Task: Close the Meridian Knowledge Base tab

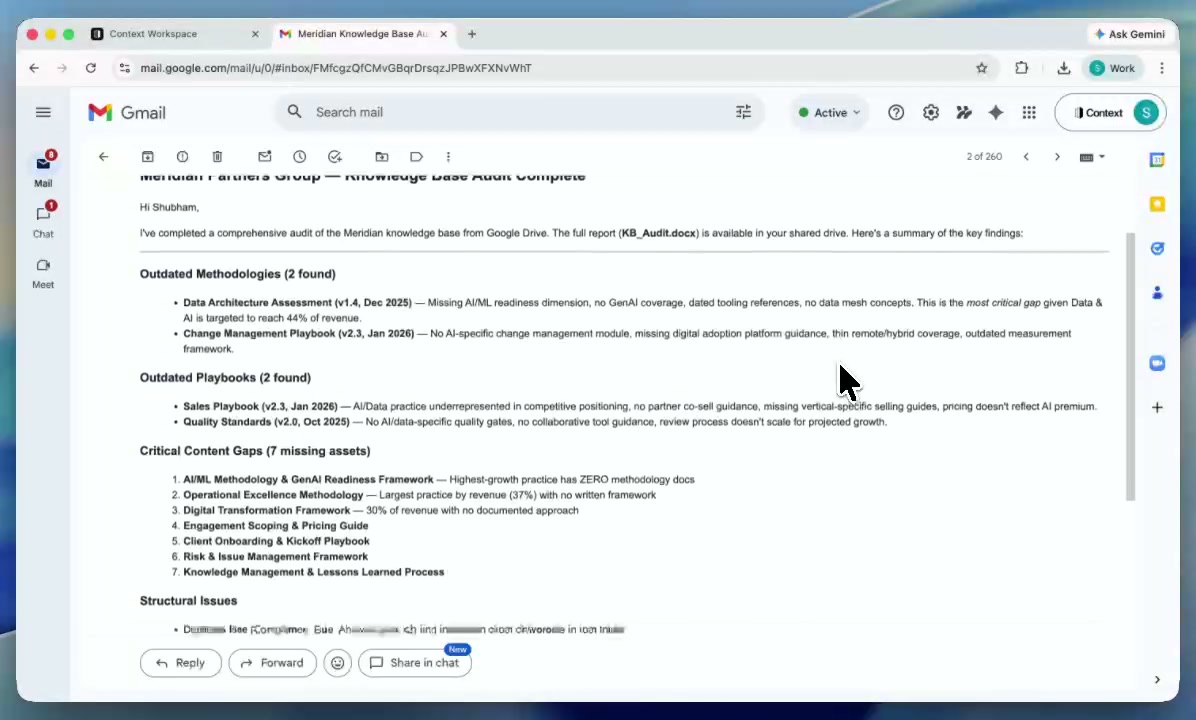Action: coord(443,34)
